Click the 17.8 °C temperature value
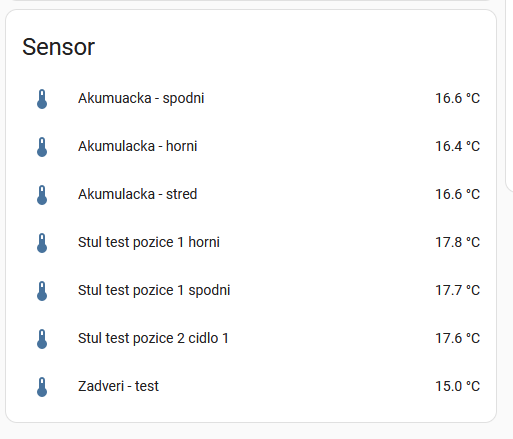Viewport: 513px width, 439px height. pyautogui.click(x=458, y=242)
